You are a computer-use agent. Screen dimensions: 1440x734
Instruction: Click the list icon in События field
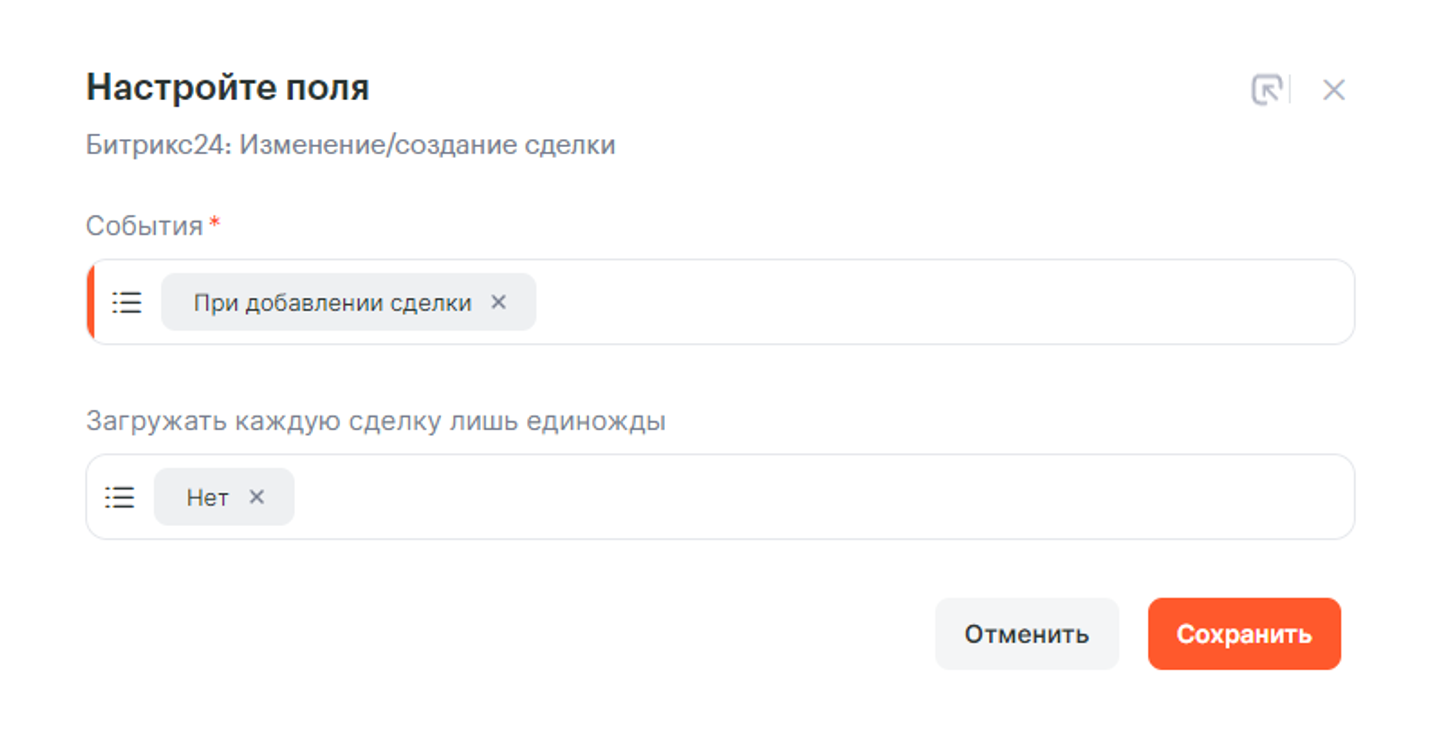[127, 302]
